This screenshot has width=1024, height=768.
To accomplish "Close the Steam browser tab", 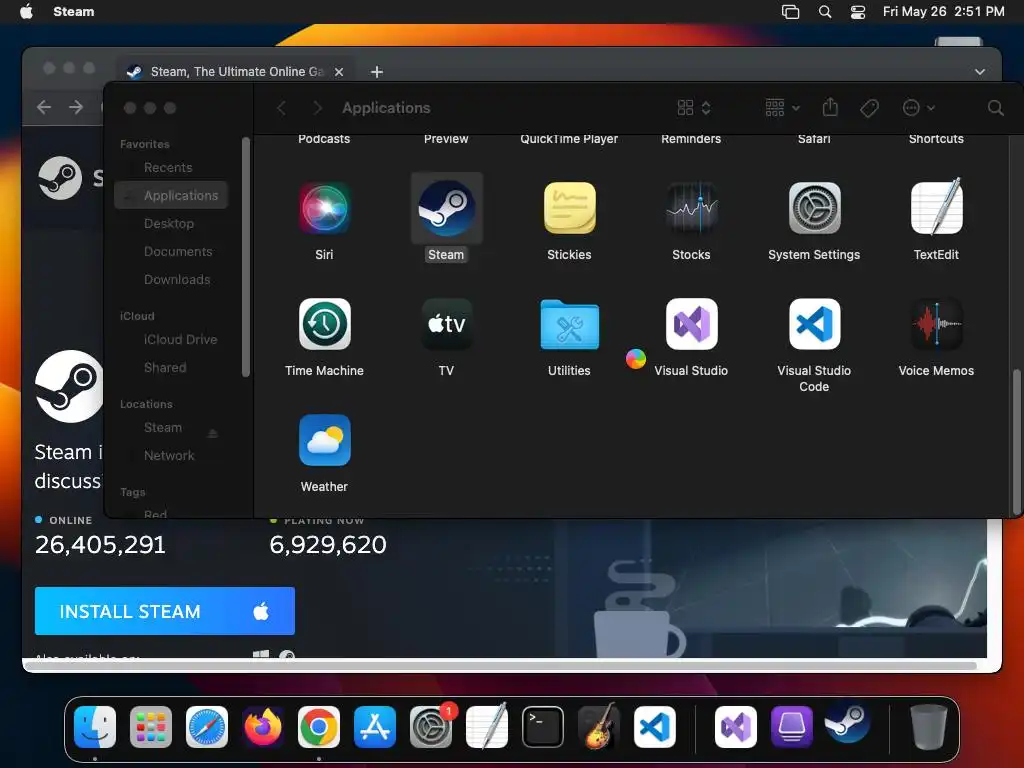I will tap(339, 72).
